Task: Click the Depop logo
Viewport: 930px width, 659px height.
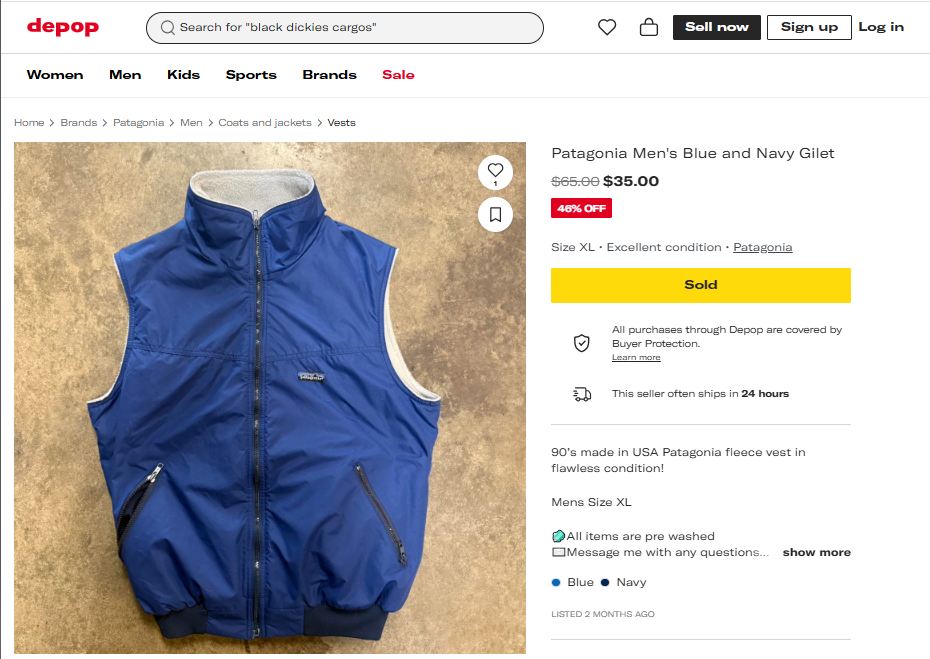Action: tap(63, 27)
